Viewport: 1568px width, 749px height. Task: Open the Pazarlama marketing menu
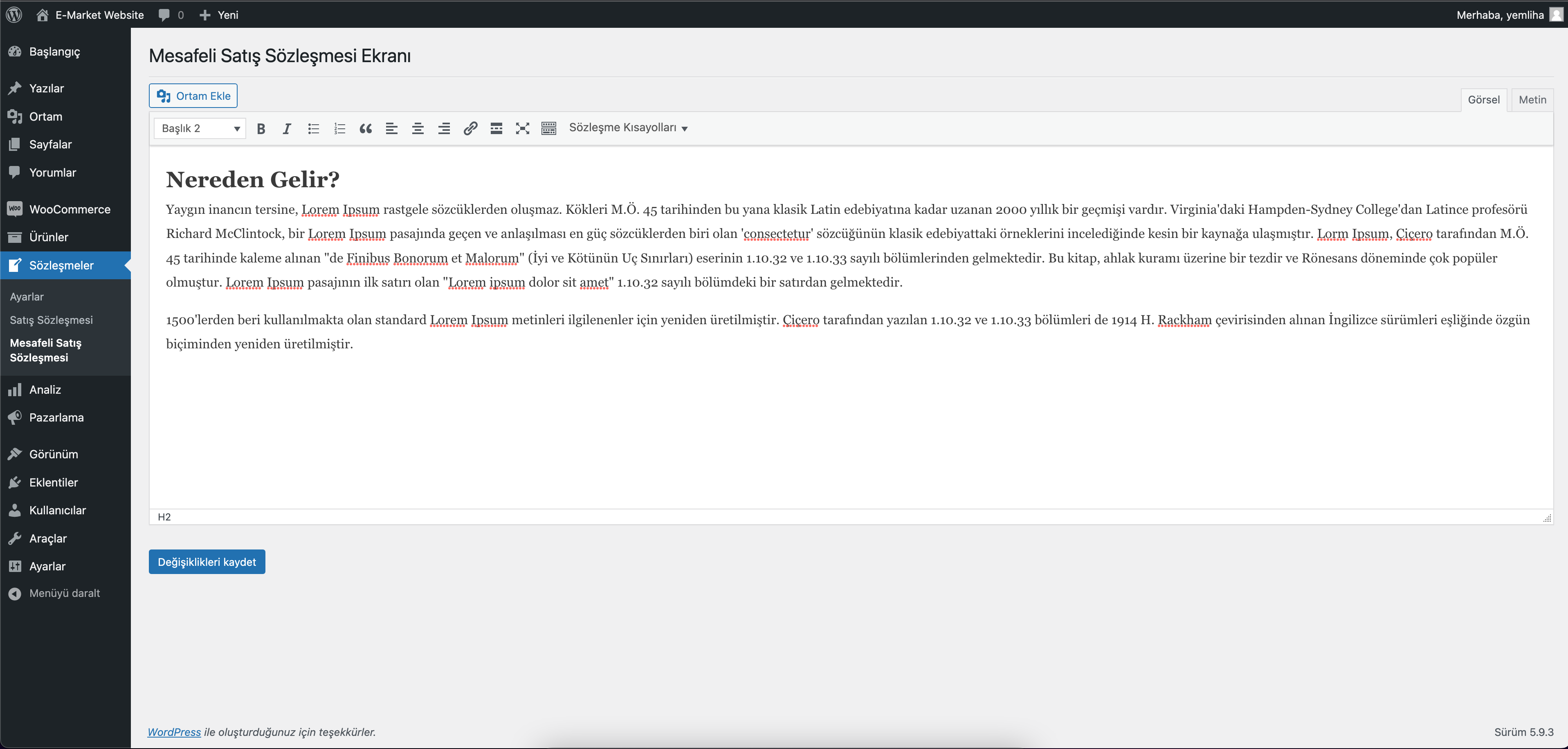pos(65,417)
